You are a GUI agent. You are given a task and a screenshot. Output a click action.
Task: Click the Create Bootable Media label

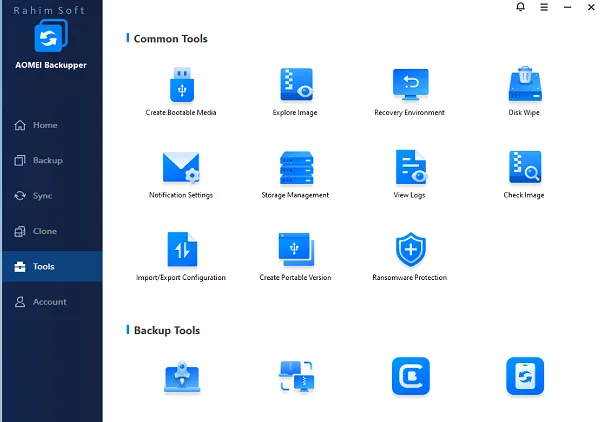click(x=181, y=112)
